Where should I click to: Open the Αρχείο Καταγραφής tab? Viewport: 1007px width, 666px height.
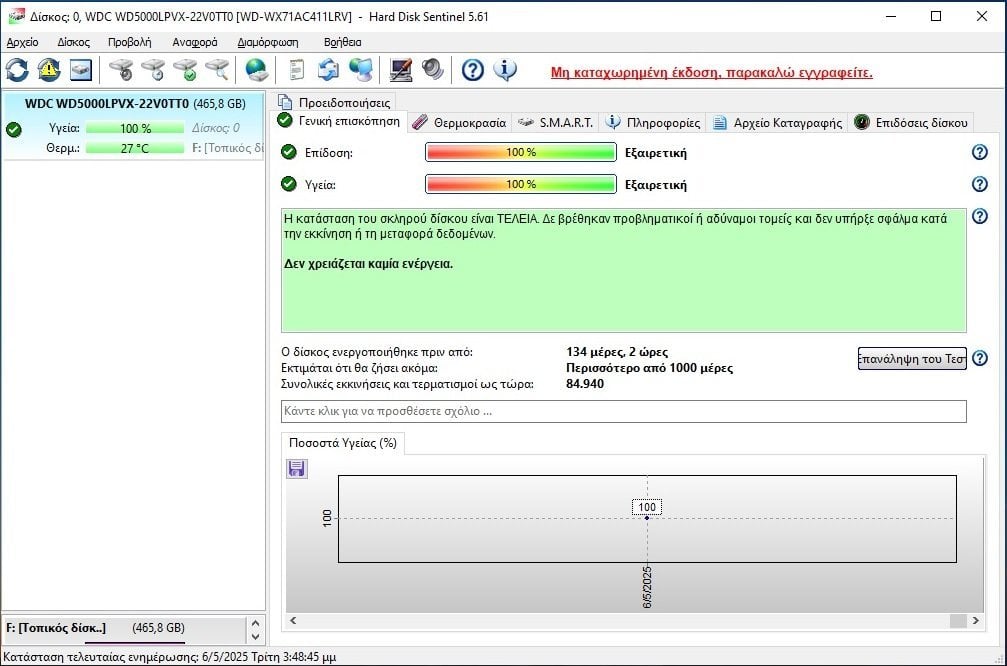[778, 123]
